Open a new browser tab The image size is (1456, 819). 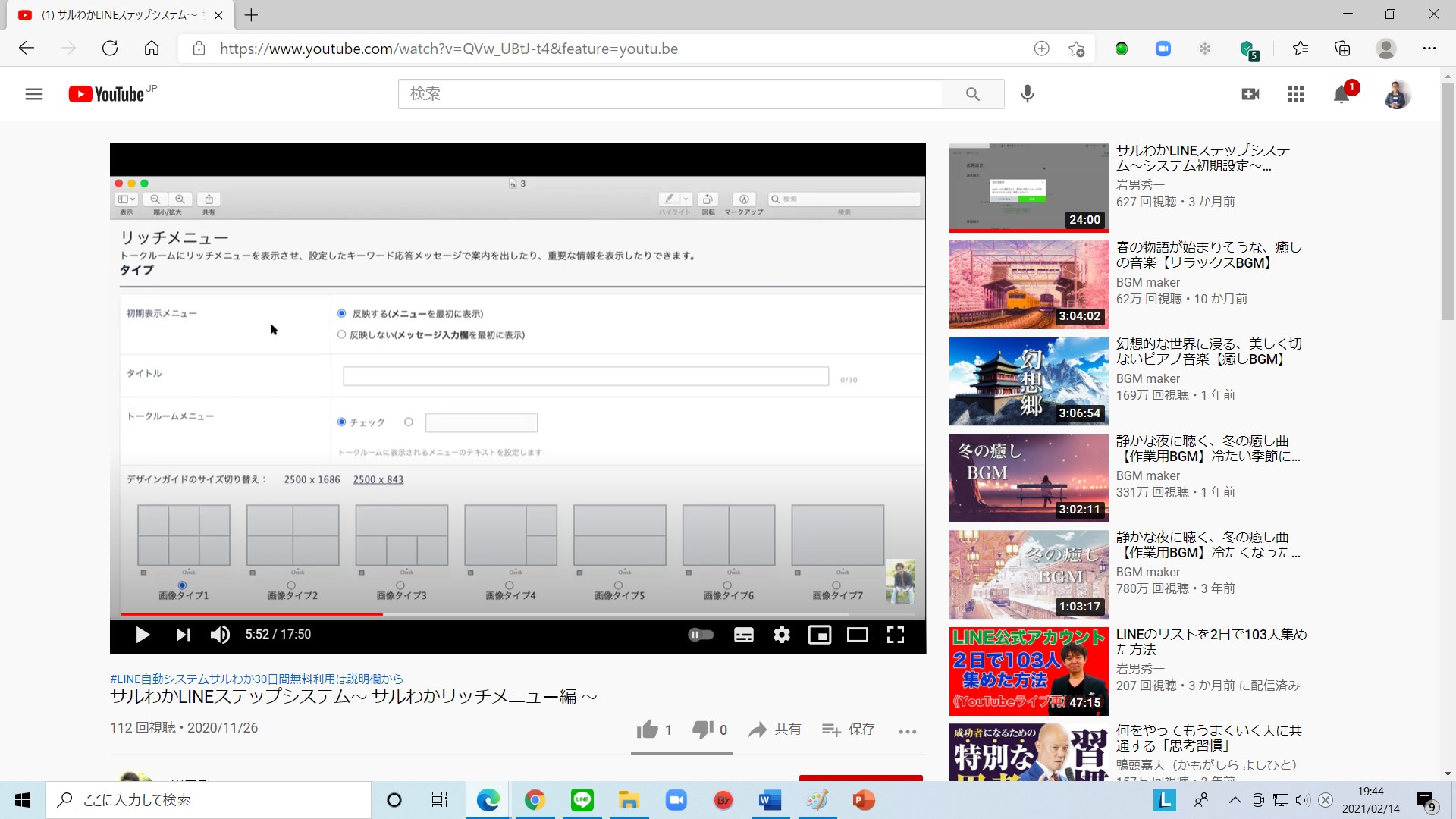[x=252, y=15]
